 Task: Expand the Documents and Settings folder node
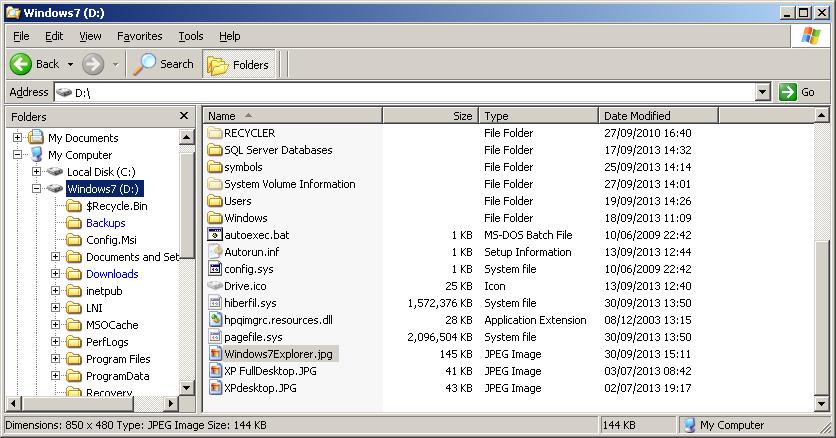click(55, 257)
